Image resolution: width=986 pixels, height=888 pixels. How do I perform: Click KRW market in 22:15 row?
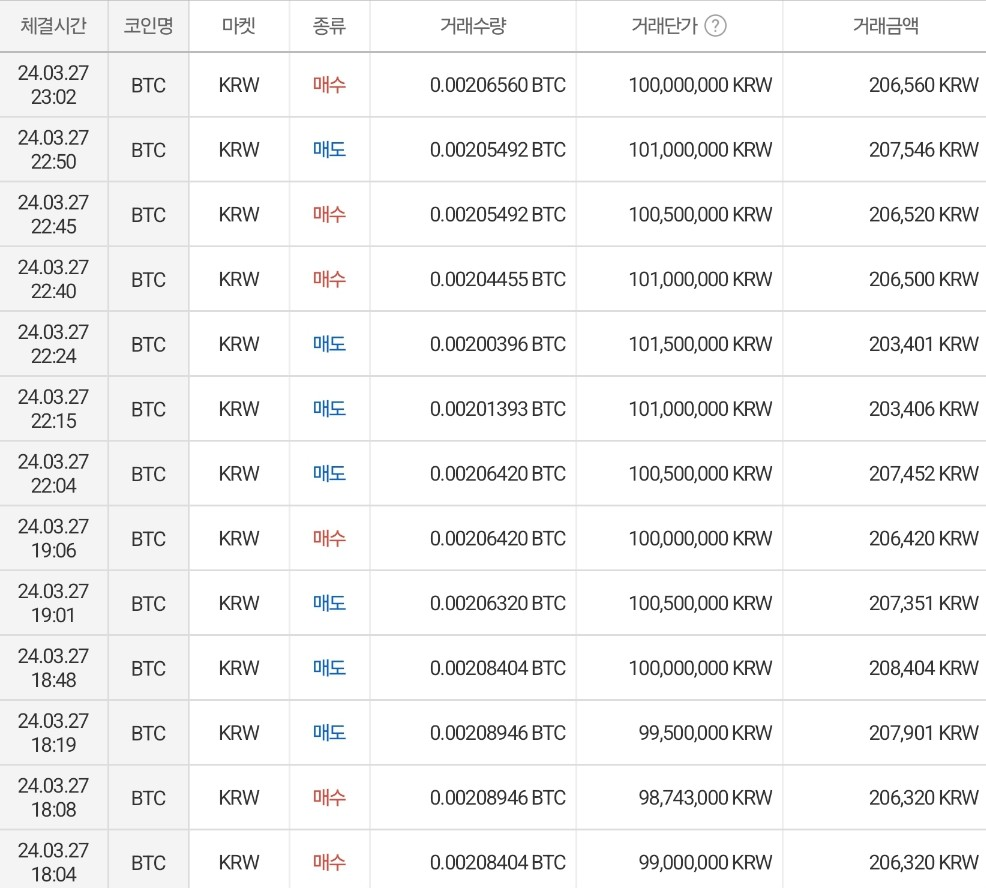tap(239, 409)
